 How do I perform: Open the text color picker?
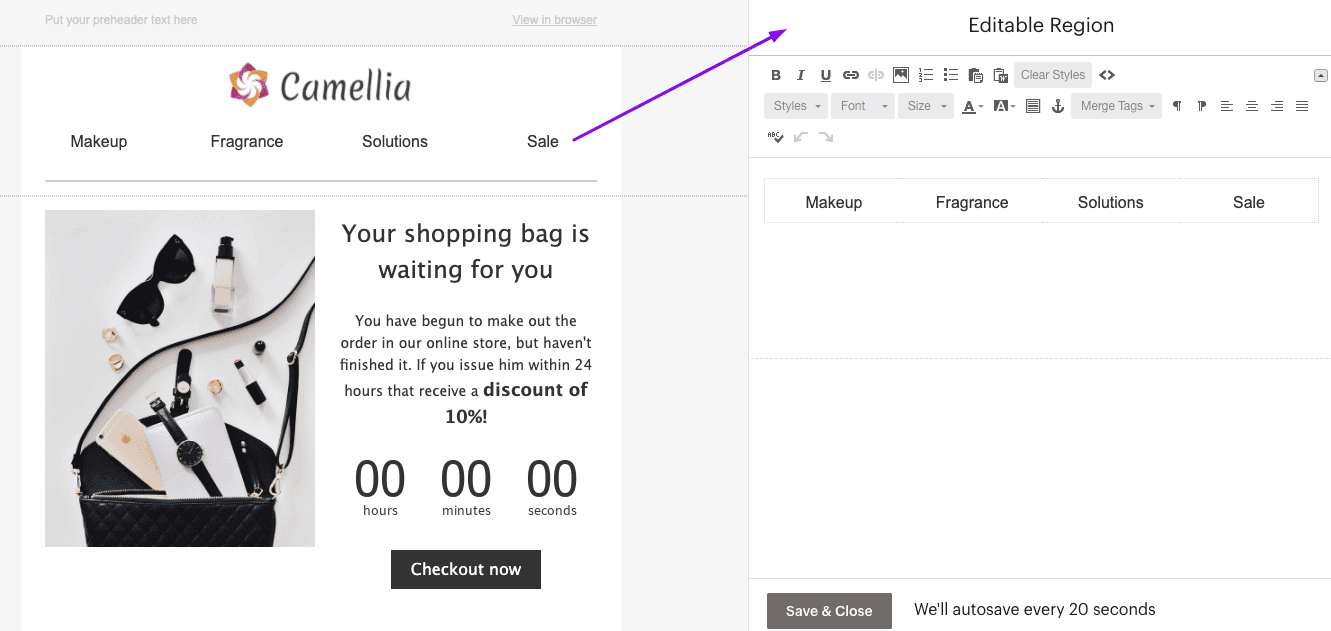click(x=971, y=105)
